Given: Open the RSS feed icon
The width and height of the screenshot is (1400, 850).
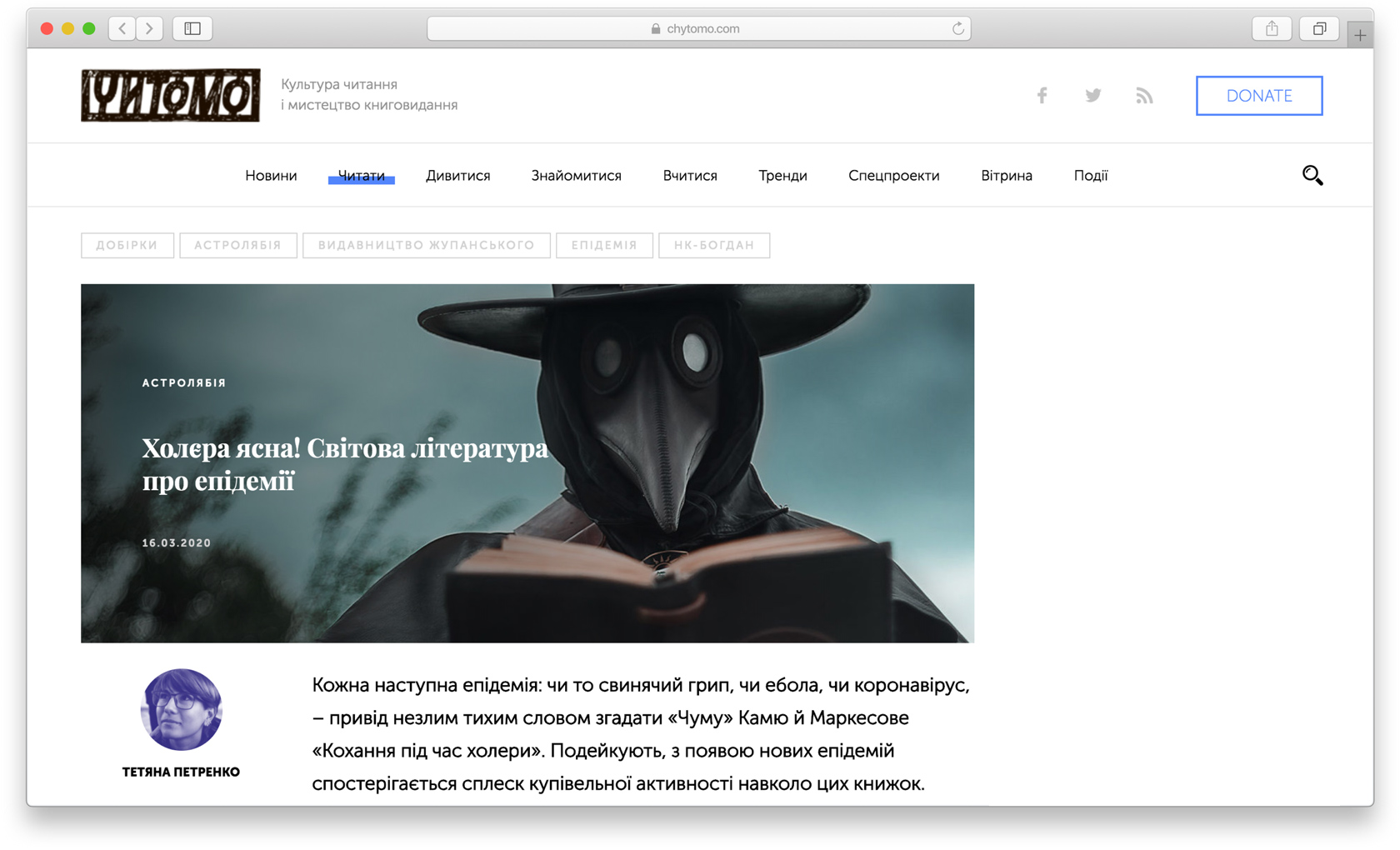Looking at the screenshot, I should pyautogui.click(x=1144, y=96).
